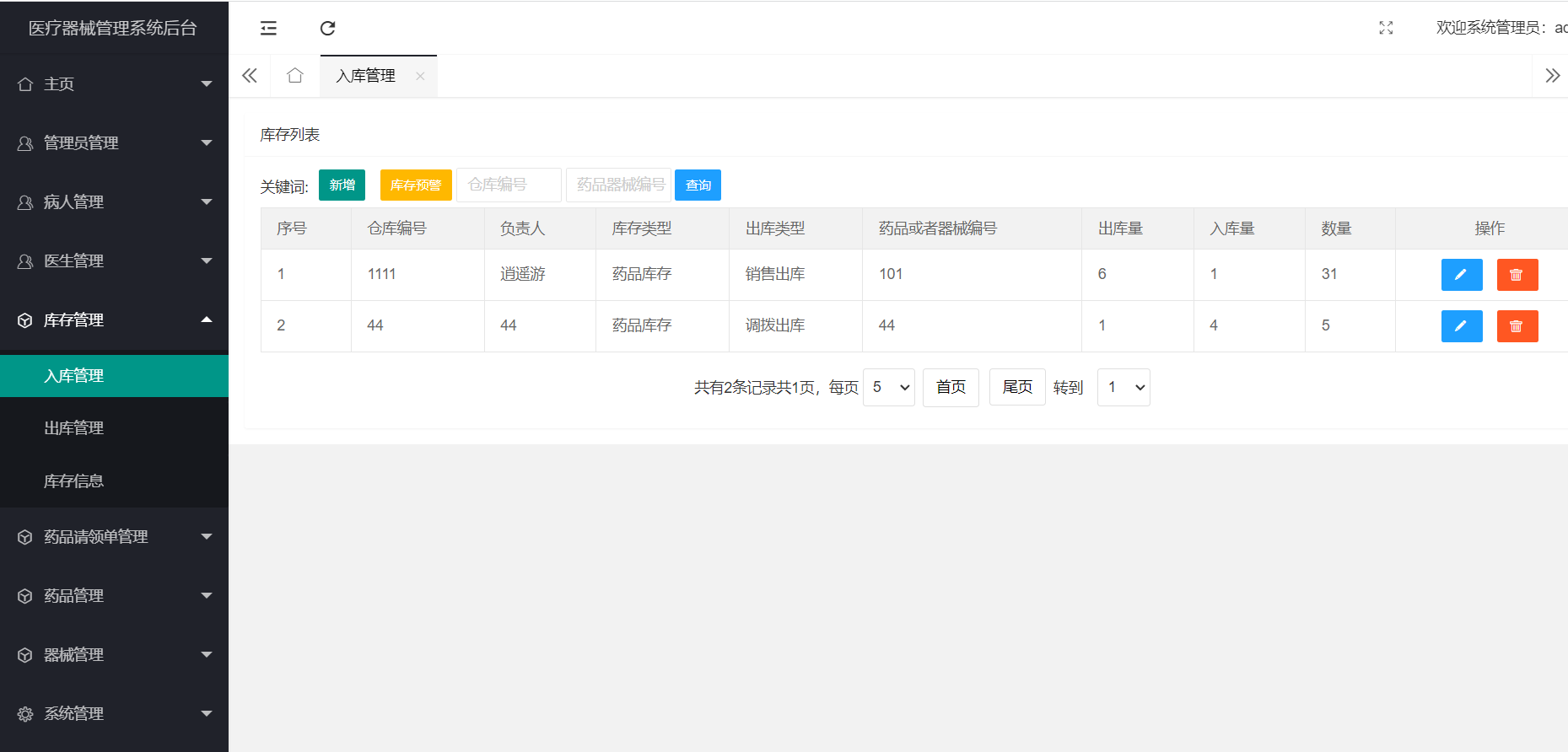Expand the 医生管理 menu arrow
Screen dimensions: 1568x752
point(207,261)
